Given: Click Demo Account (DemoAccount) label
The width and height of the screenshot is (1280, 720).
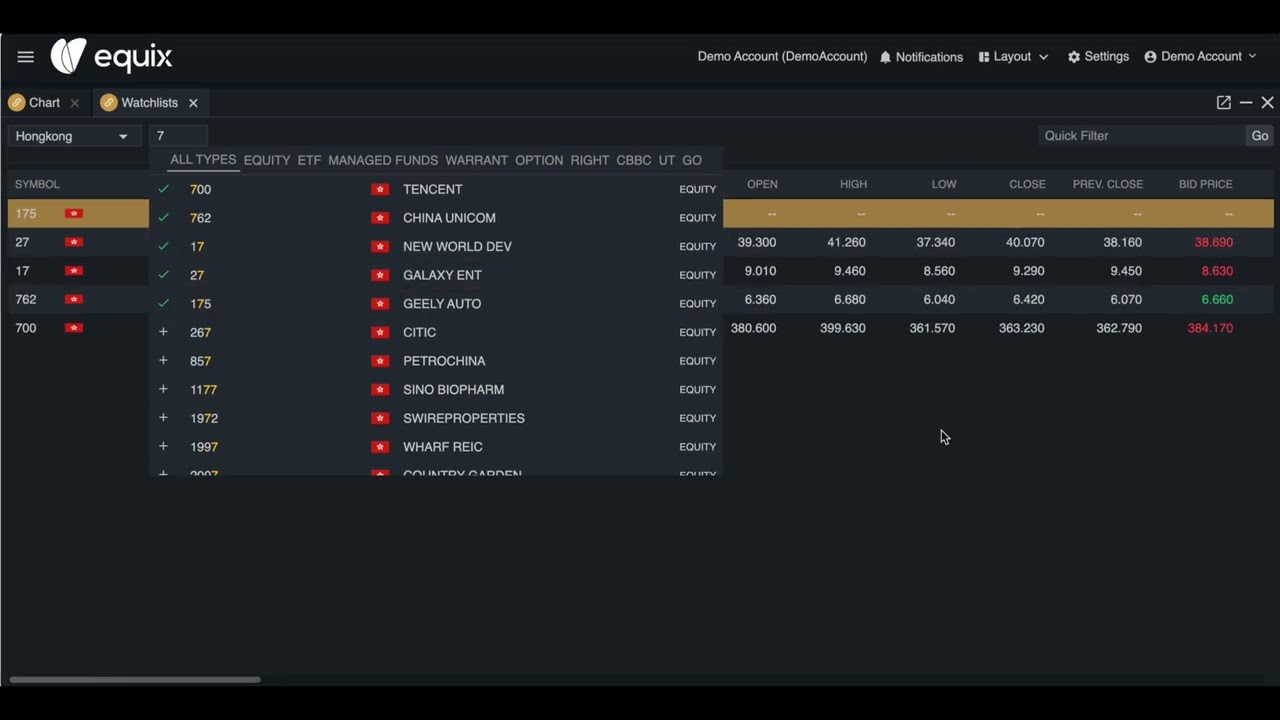Looking at the screenshot, I should pos(782,57).
